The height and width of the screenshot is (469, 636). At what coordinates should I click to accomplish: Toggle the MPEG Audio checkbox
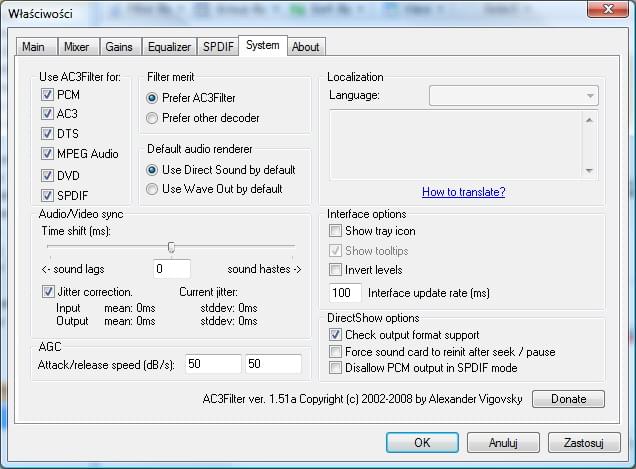click(47, 153)
